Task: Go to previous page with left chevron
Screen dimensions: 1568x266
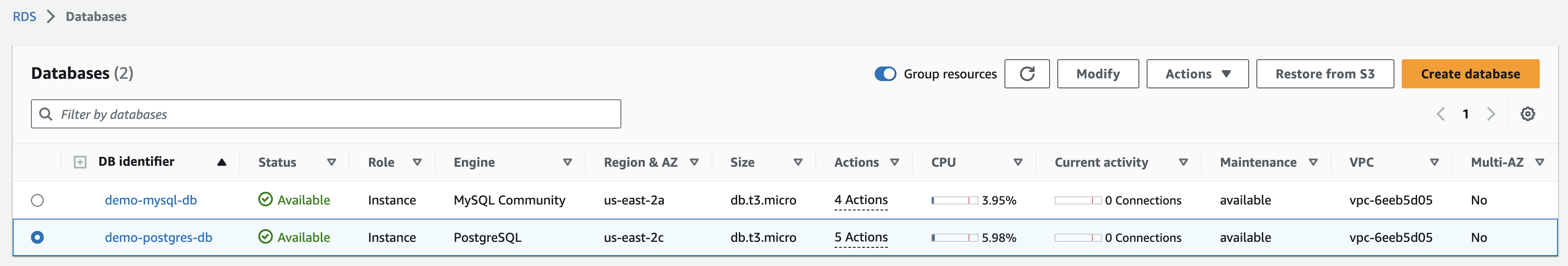Action: point(1440,114)
